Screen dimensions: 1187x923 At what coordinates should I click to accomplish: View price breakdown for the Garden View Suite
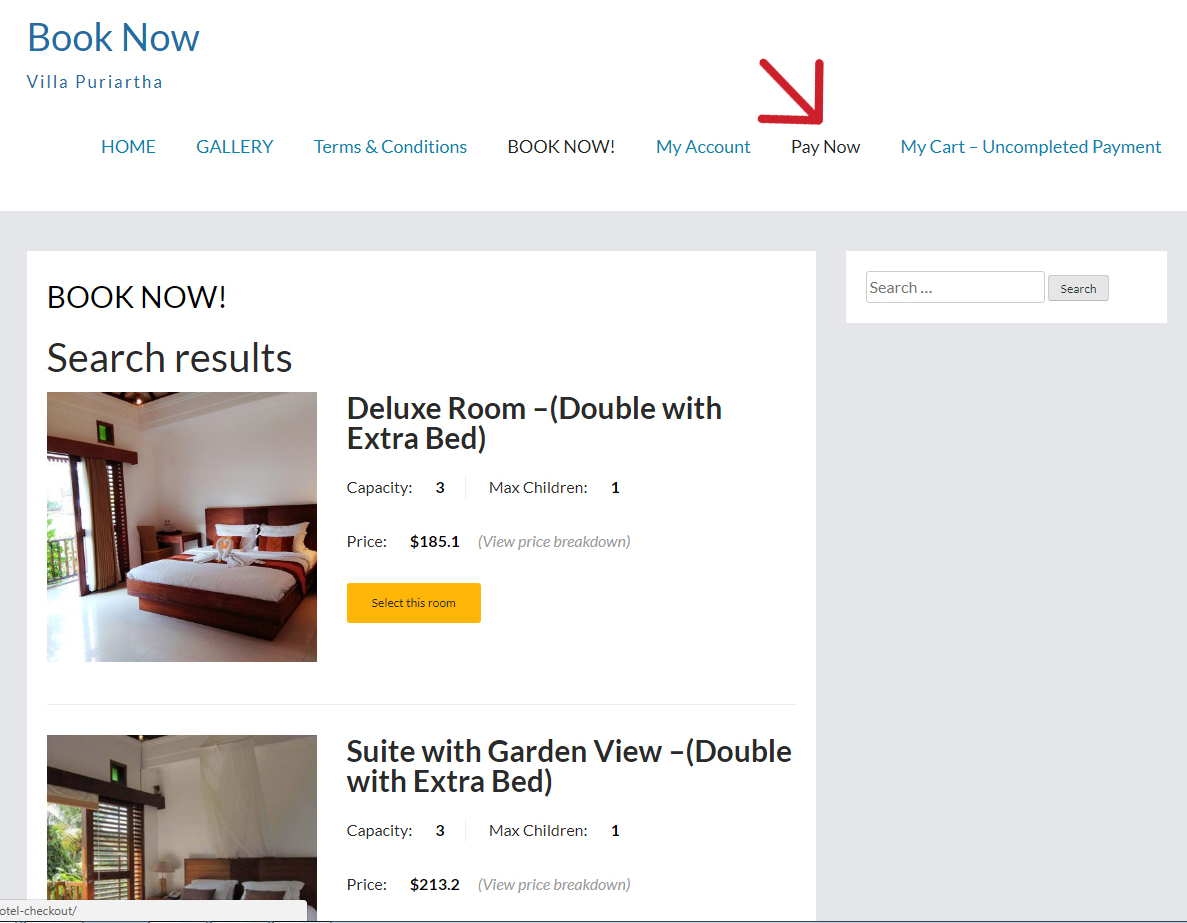tap(554, 885)
